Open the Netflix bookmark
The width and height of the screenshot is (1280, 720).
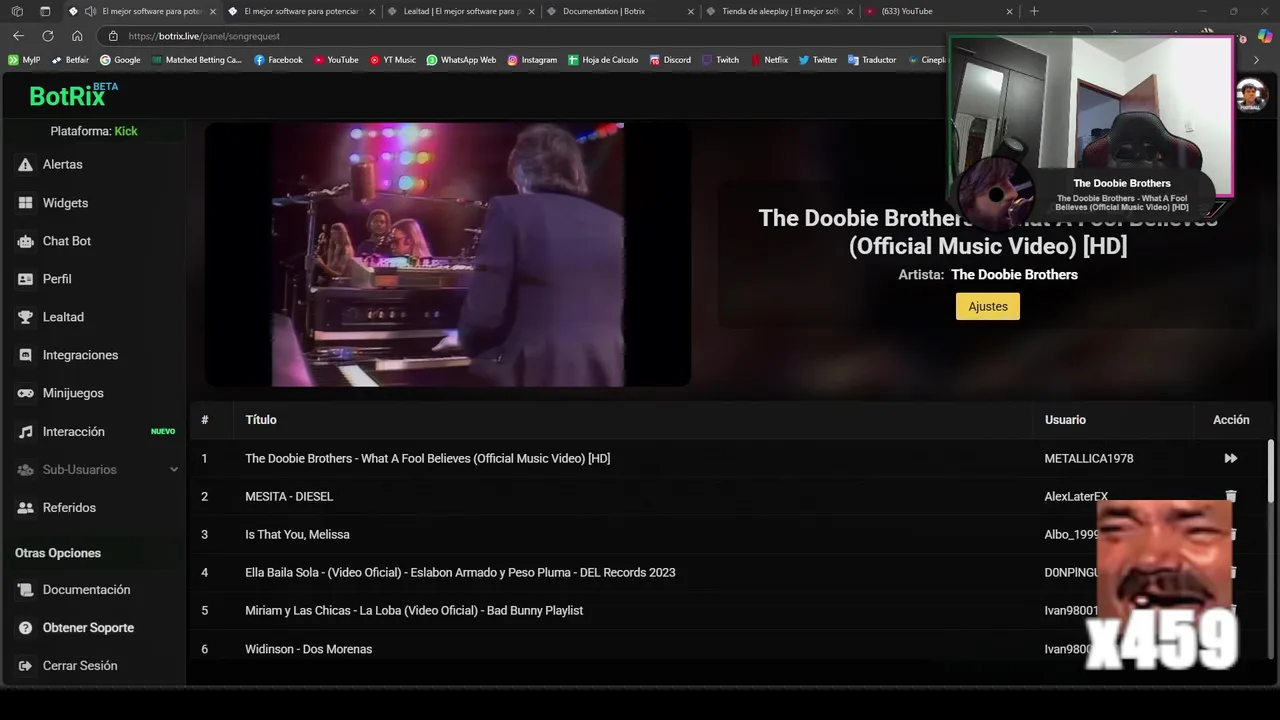coord(769,60)
